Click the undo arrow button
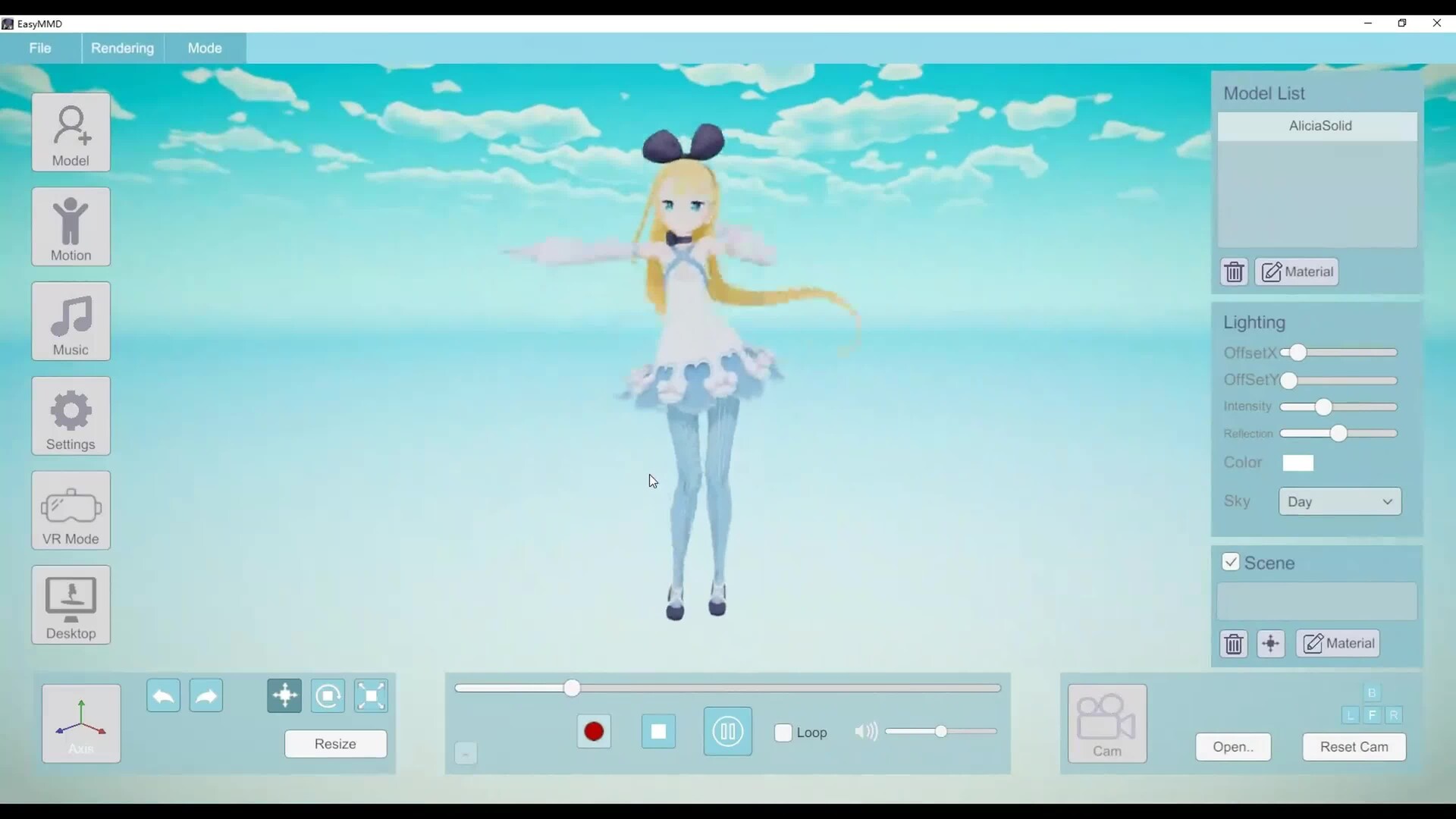The image size is (1456, 819). pos(163,696)
